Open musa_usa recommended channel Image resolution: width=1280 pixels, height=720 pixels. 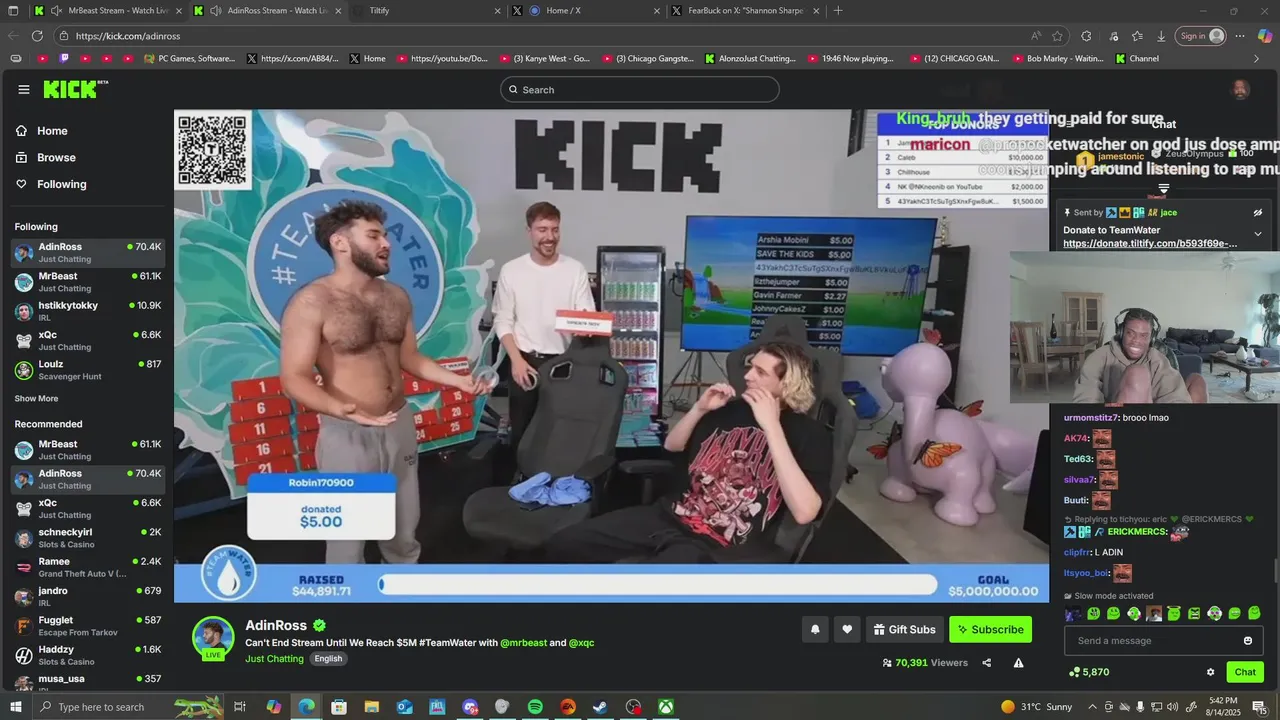tap(88, 682)
